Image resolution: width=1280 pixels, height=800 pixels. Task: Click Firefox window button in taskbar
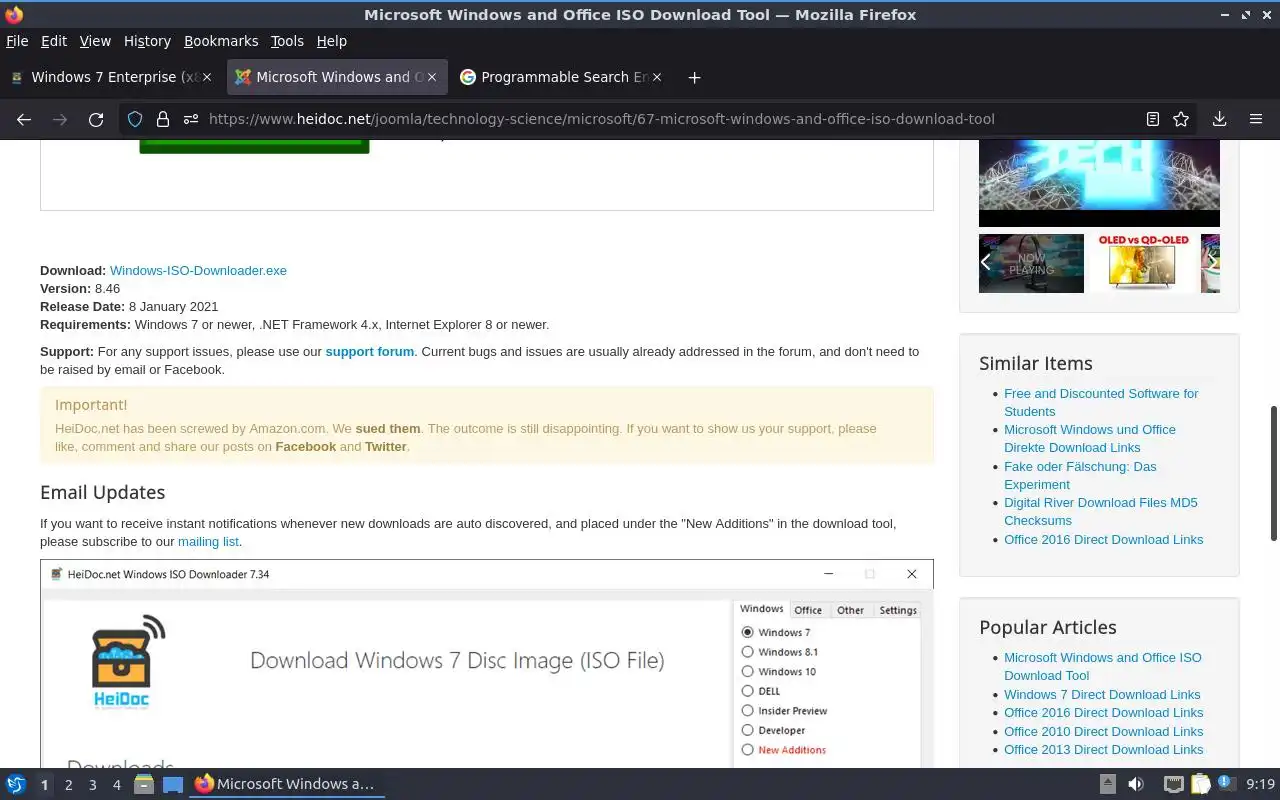point(287,784)
